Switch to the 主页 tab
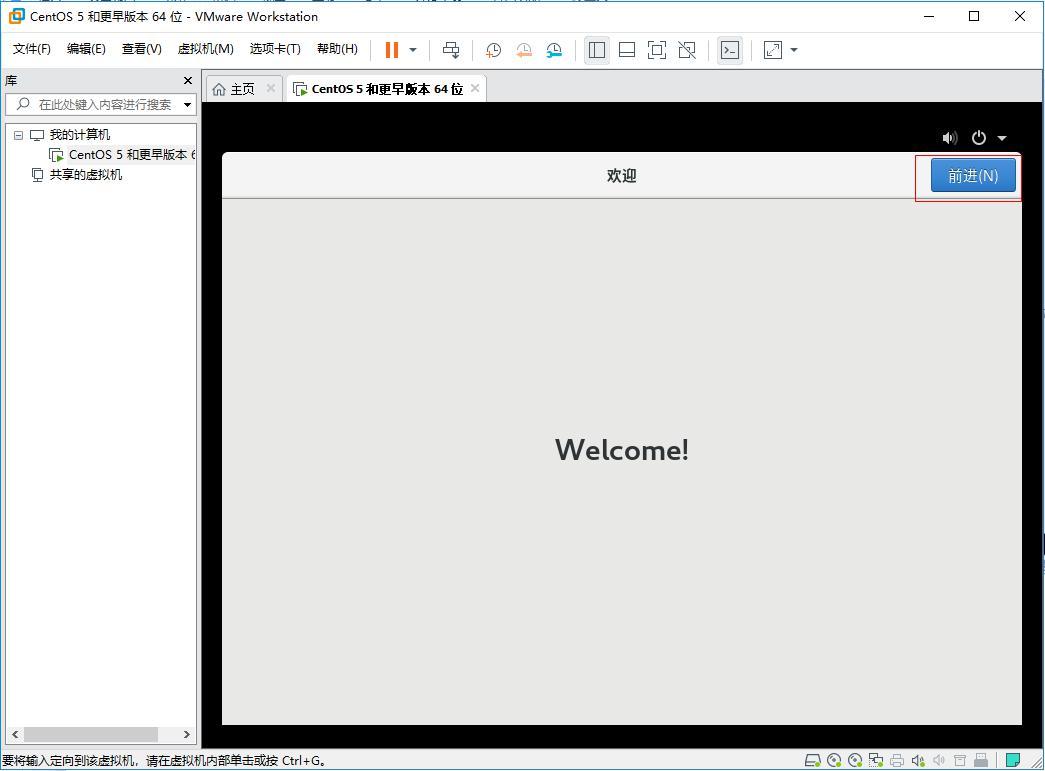 pyautogui.click(x=240, y=88)
